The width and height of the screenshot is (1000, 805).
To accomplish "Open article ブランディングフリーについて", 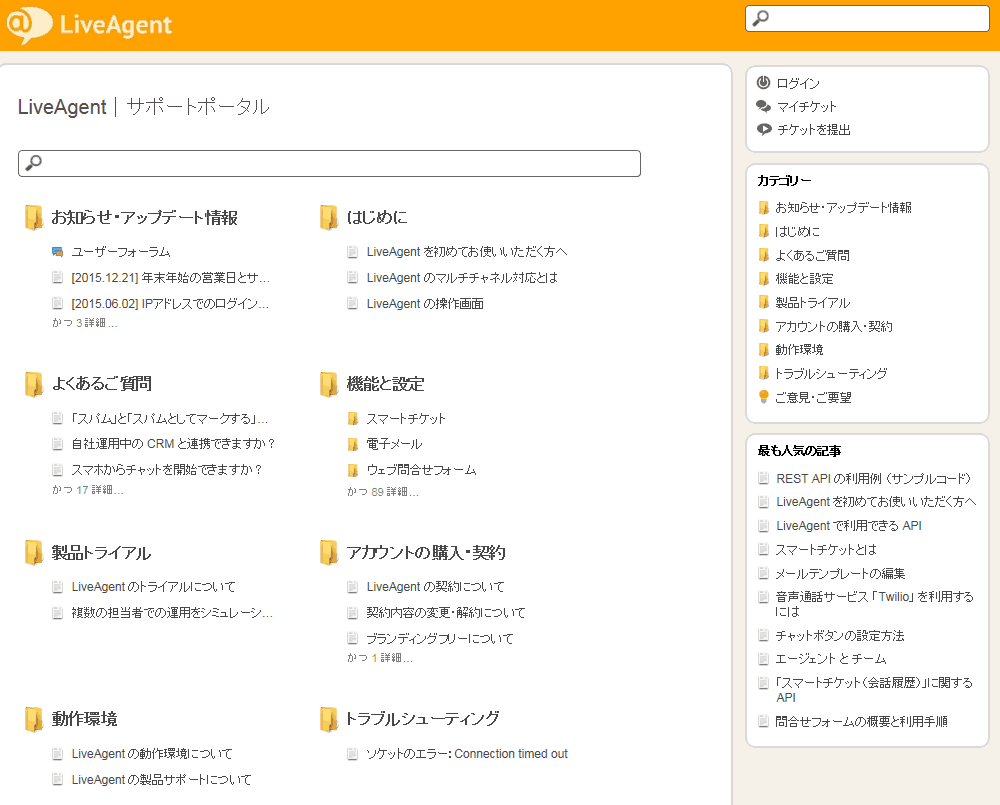I will pyautogui.click(x=439, y=639).
